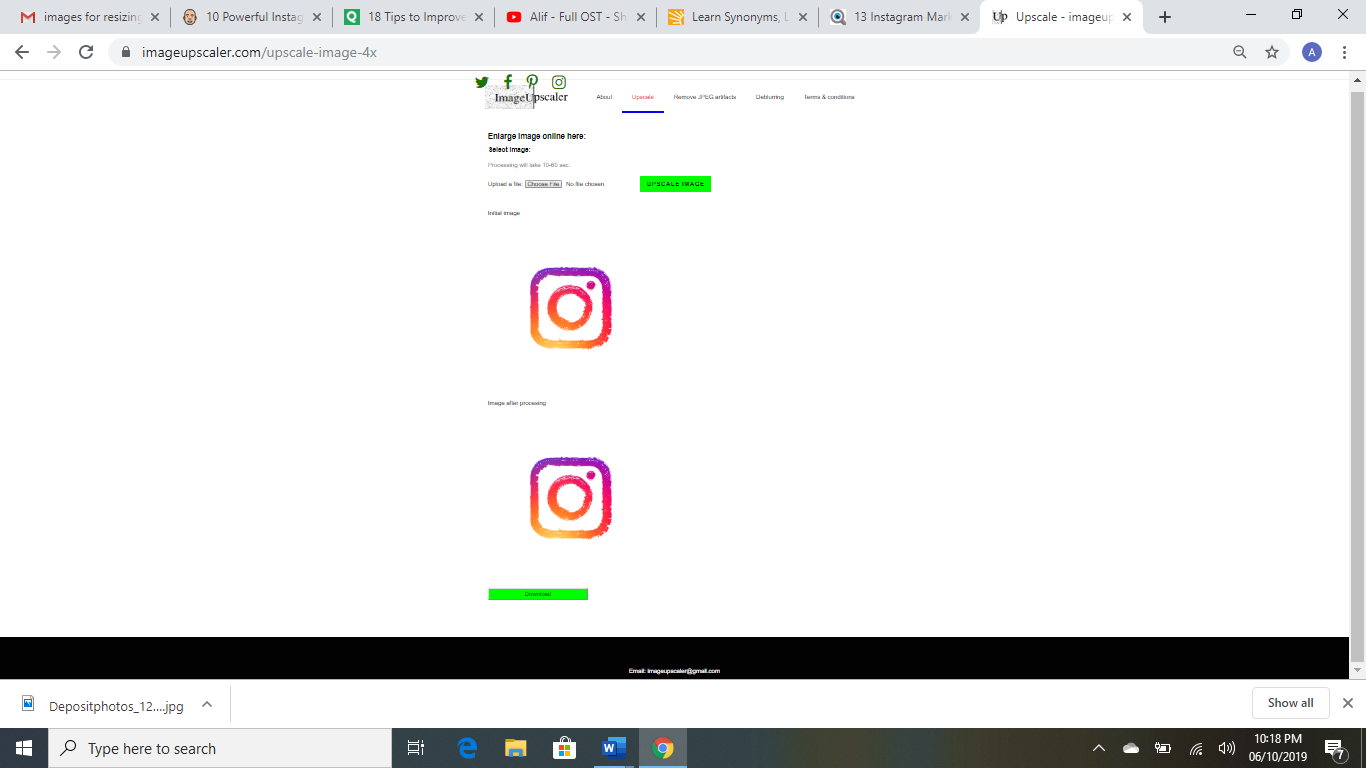This screenshot has width=1366, height=768.
Task: Click the Choose File button
Action: tap(543, 184)
